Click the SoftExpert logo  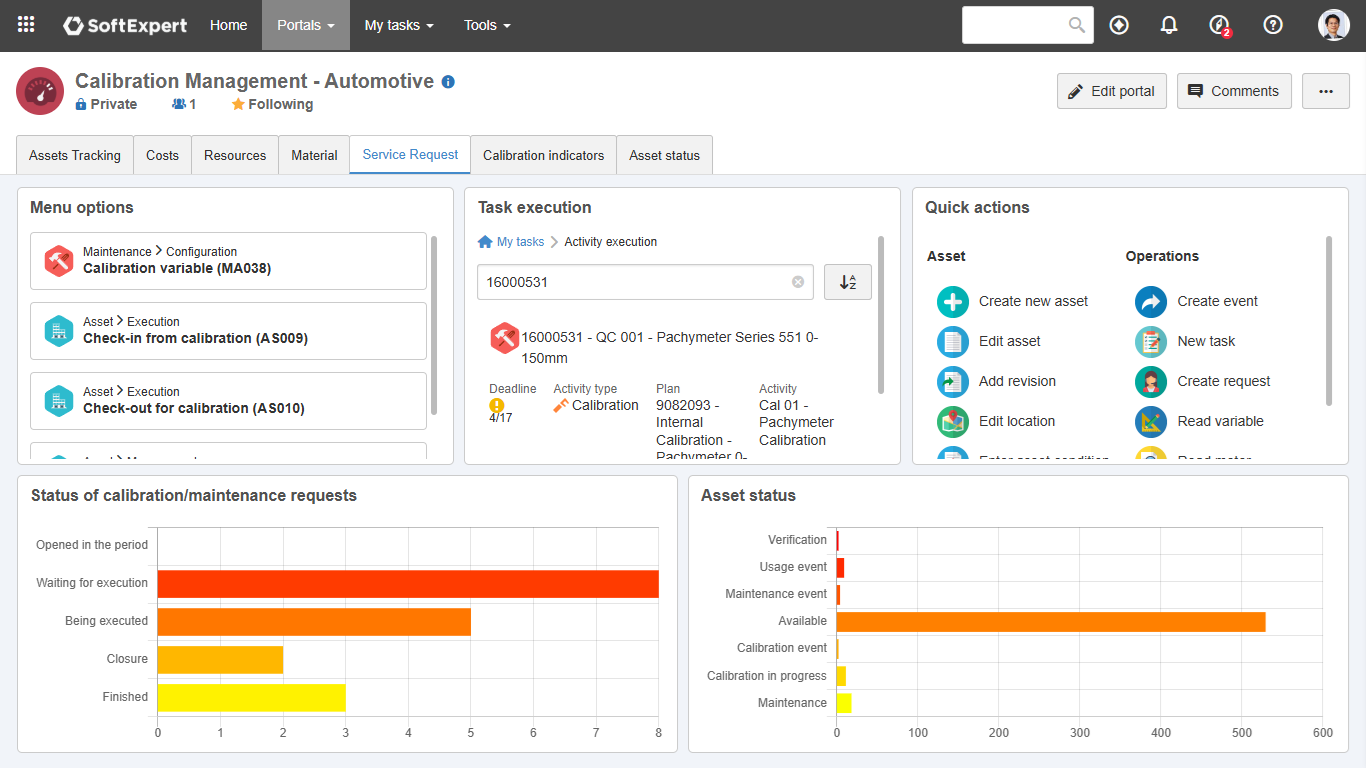coord(125,25)
